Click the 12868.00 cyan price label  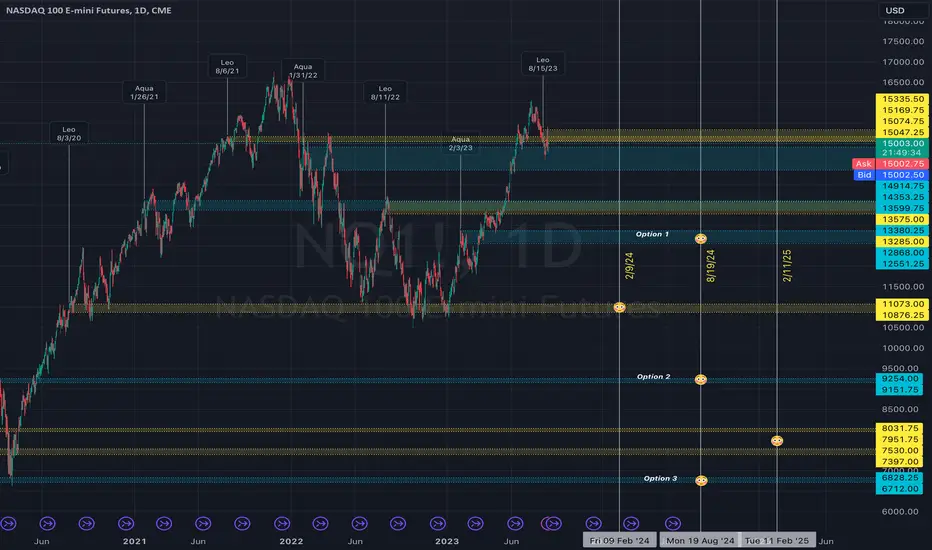tap(902, 252)
